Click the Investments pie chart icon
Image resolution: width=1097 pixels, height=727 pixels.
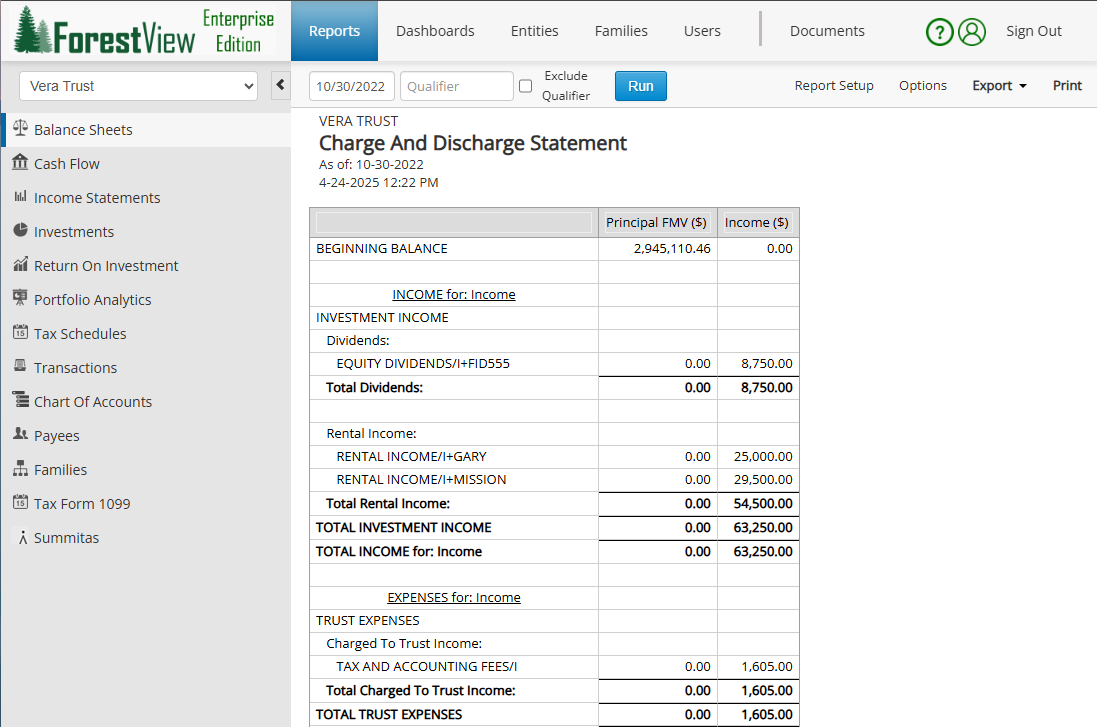(x=20, y=231)
